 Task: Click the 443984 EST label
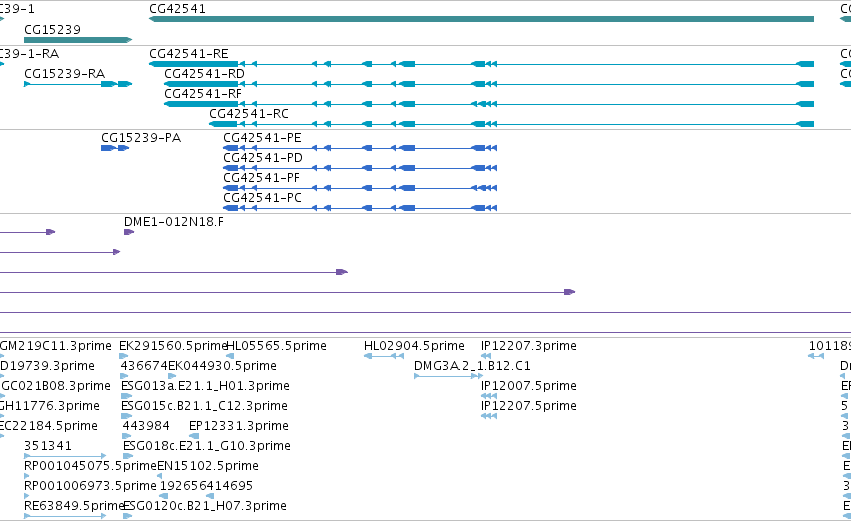point(146,427)
